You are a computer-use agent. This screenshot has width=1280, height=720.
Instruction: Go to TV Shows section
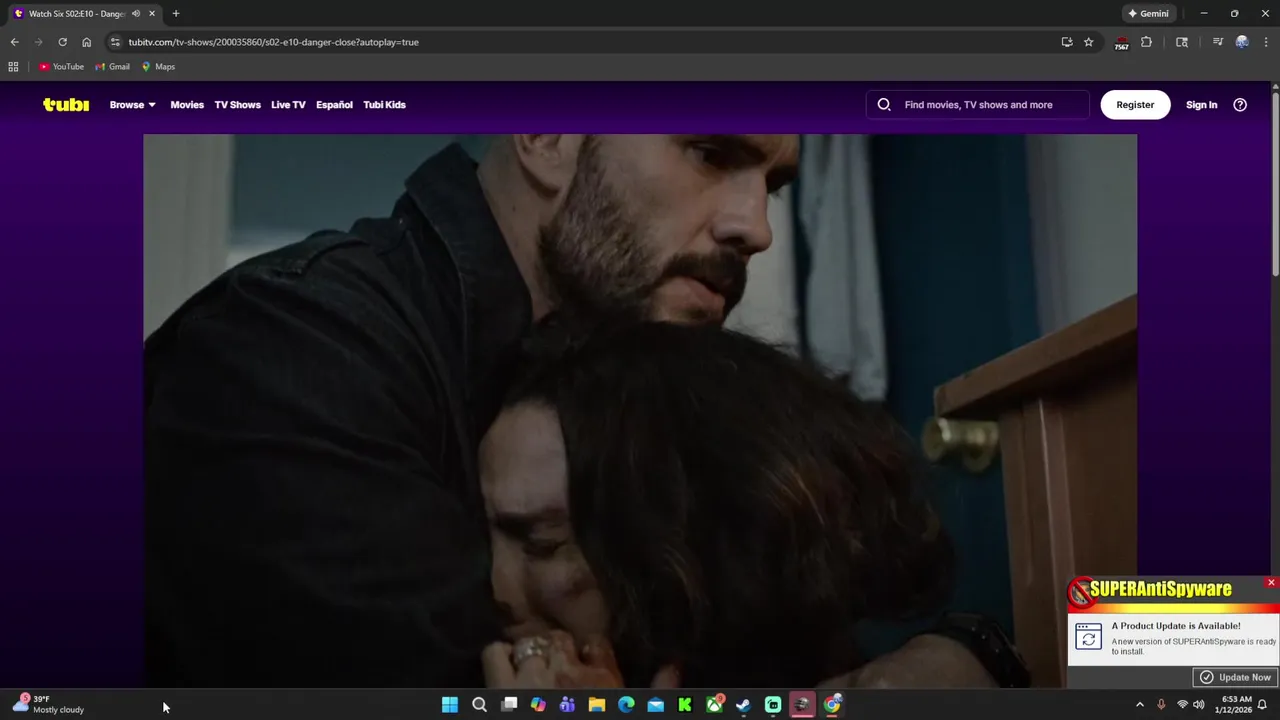pos(237,105)
